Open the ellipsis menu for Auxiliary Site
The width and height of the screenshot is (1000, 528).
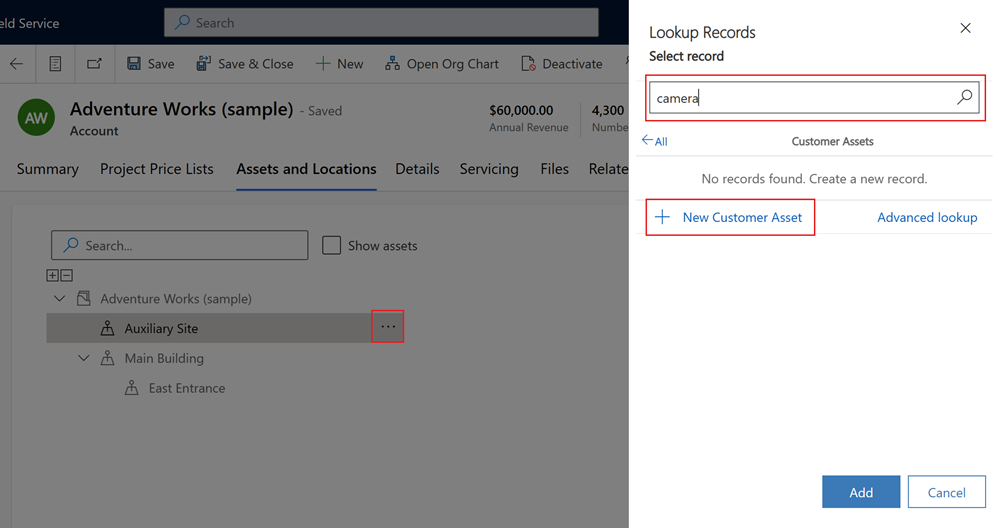[x=388, y=326]
